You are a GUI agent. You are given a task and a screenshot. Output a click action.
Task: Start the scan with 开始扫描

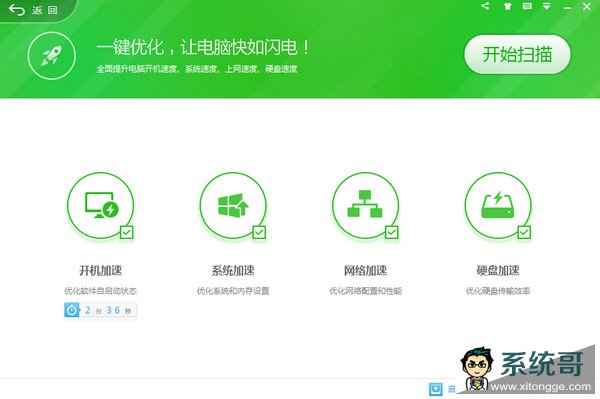pyautogui.click(x=517, y=54)
